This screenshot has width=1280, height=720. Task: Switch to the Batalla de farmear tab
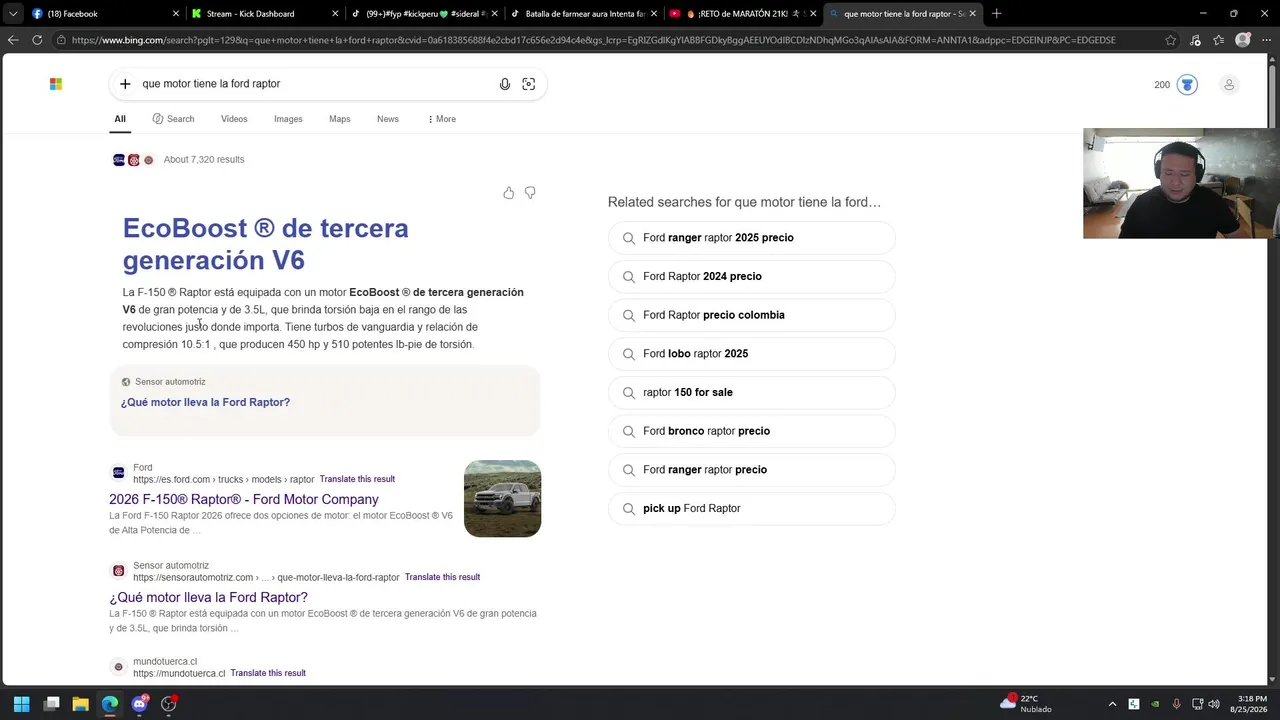click(583, 14)
